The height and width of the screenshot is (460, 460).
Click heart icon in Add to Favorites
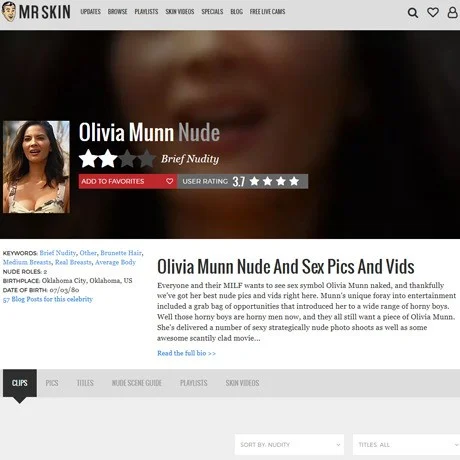click(x=169, y=181)
